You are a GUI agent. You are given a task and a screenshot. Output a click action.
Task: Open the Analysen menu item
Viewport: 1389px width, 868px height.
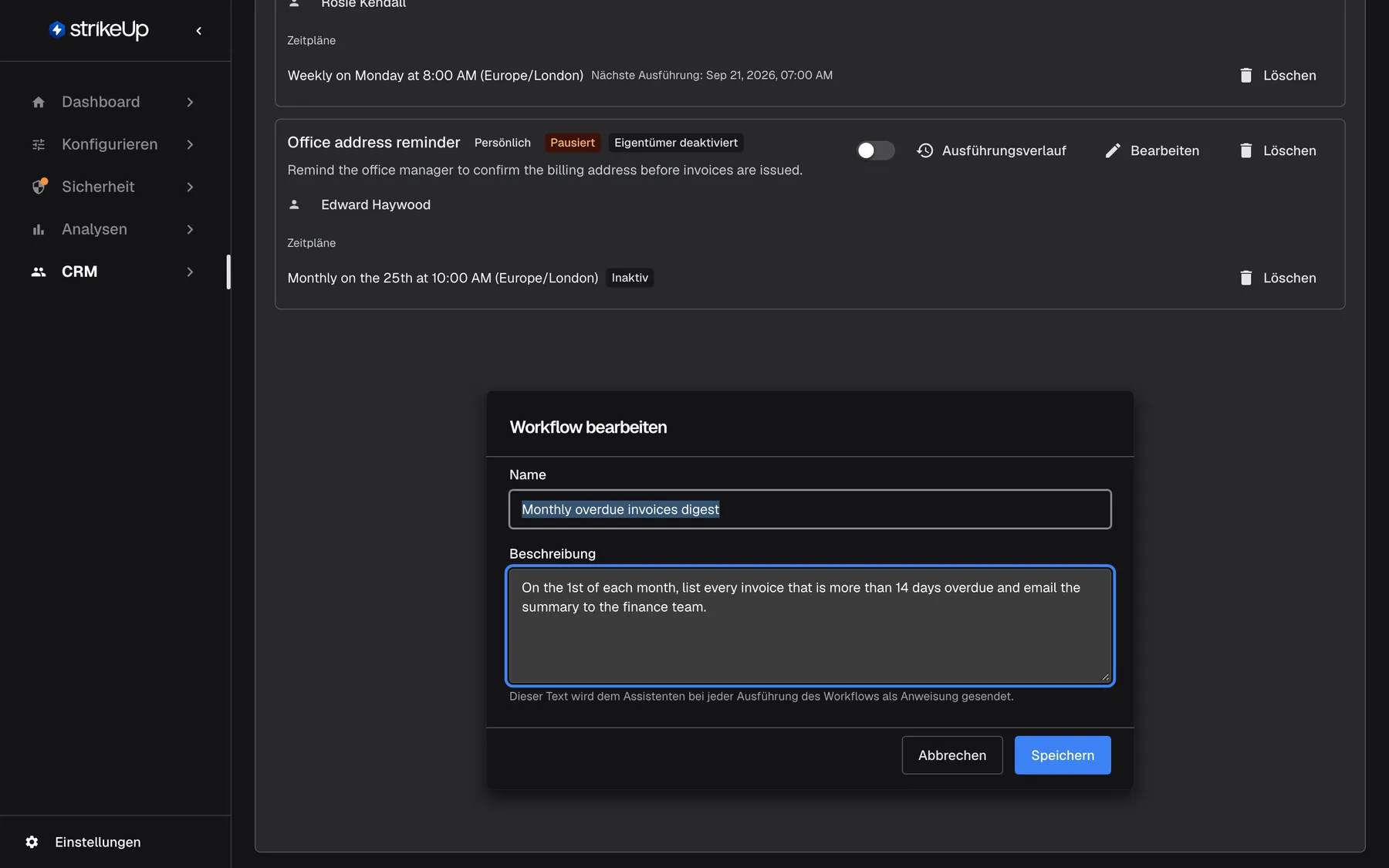click(x=113, y=229)
